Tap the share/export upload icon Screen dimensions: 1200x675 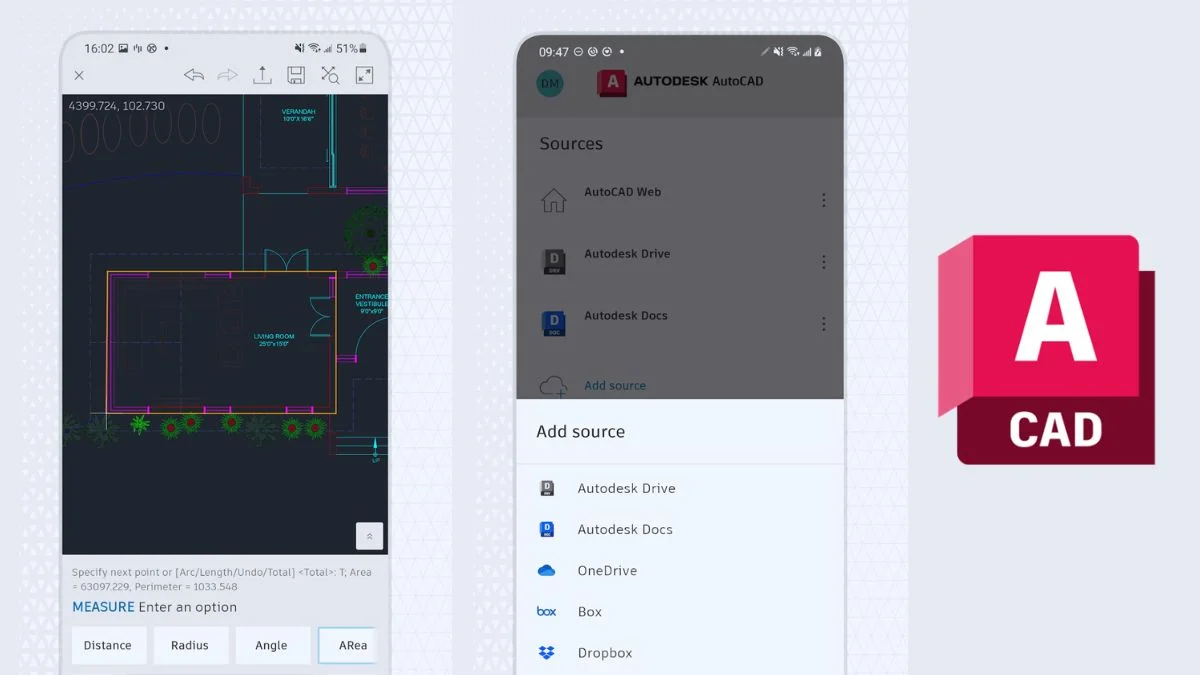tap(262, 75)
